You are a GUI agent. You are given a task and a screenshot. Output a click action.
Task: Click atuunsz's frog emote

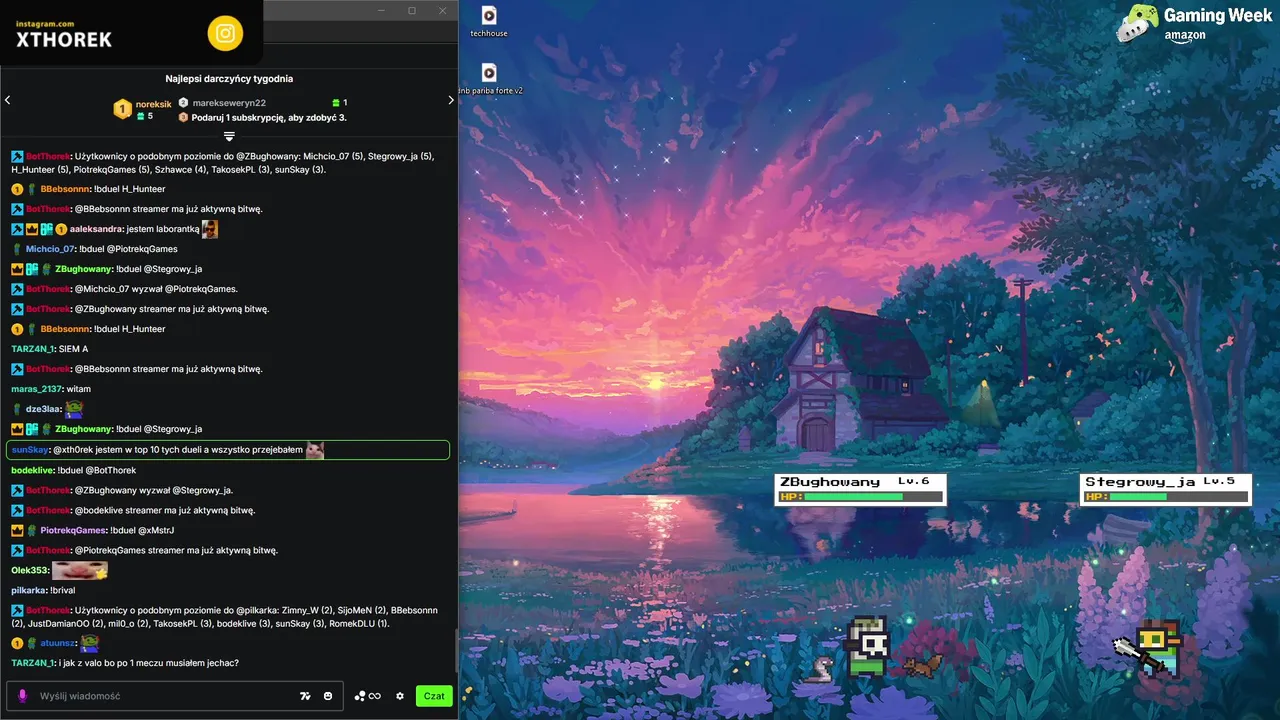pos(89,642)
